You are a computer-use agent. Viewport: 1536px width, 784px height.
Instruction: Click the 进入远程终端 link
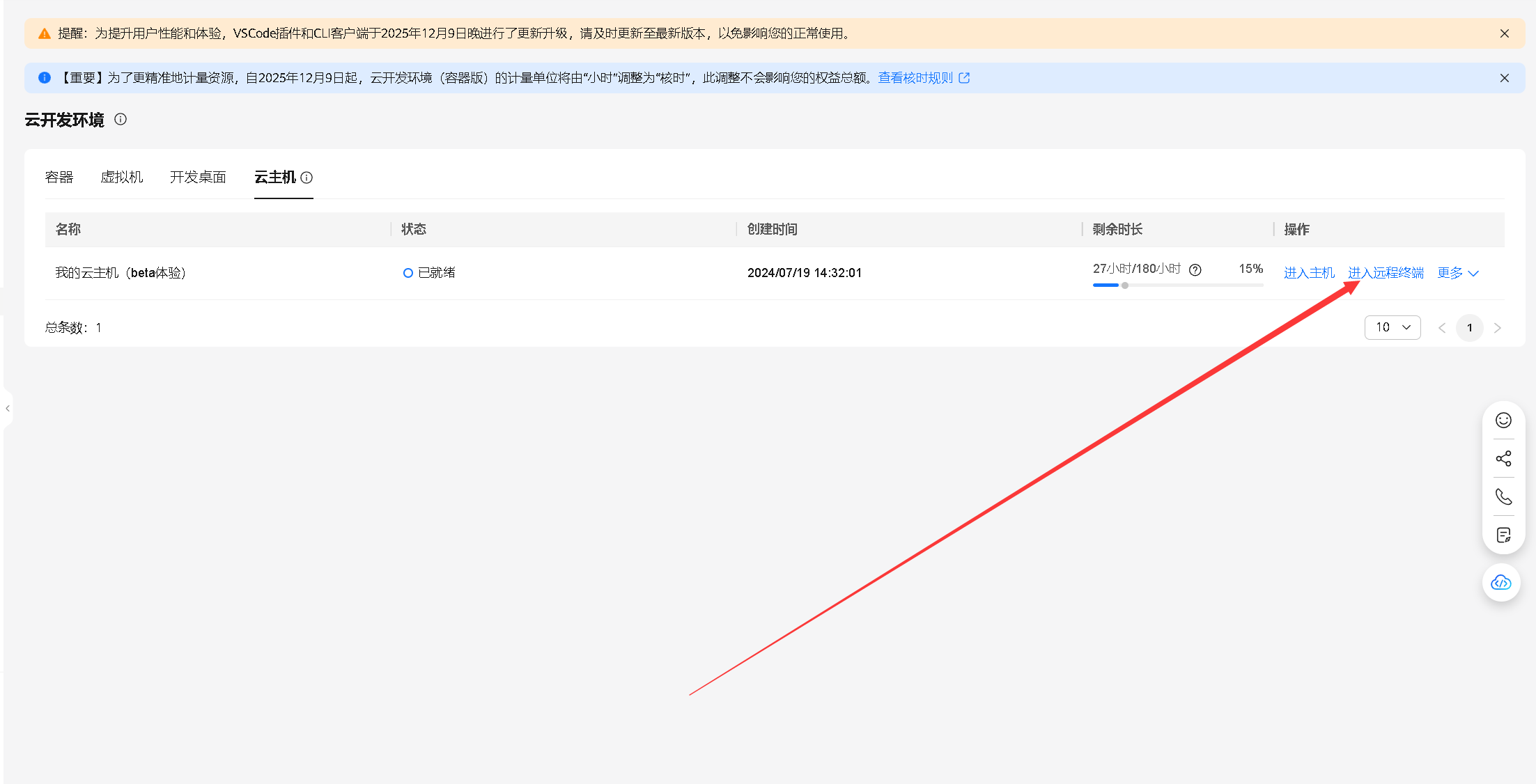click(x=1386, y=272)
